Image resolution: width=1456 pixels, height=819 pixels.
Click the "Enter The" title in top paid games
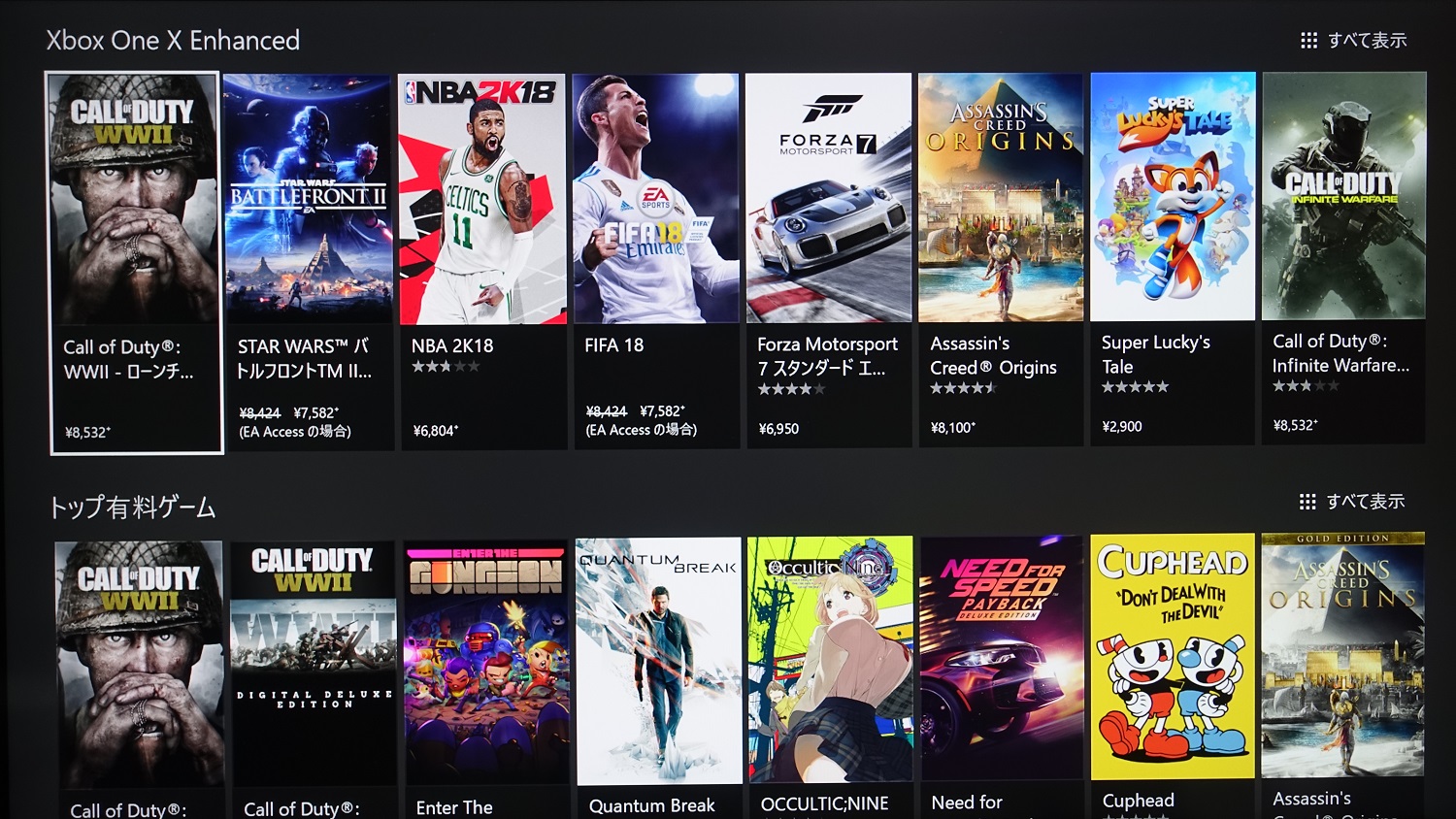tap(454, 807)
